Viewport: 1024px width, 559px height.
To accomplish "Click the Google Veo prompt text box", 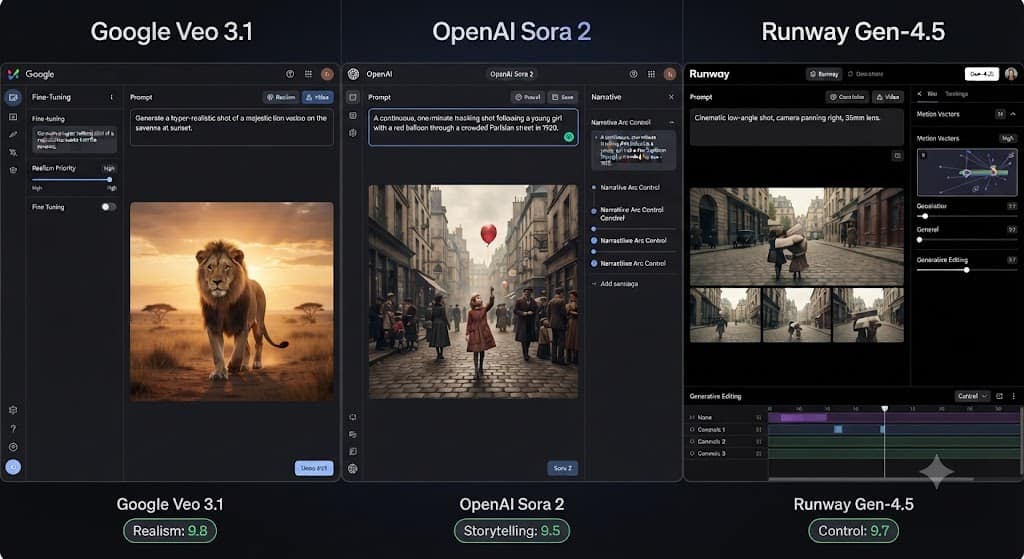I will coord(232,127).
